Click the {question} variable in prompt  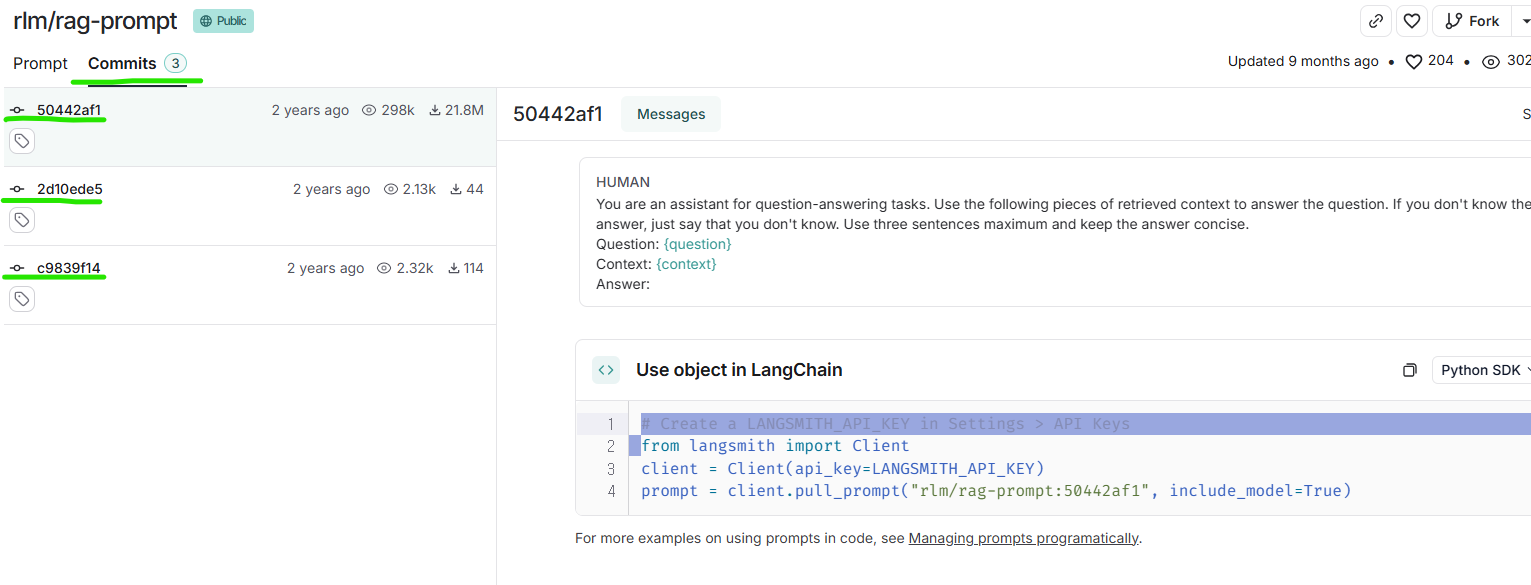pyautogui.click(x=697, y=244)
